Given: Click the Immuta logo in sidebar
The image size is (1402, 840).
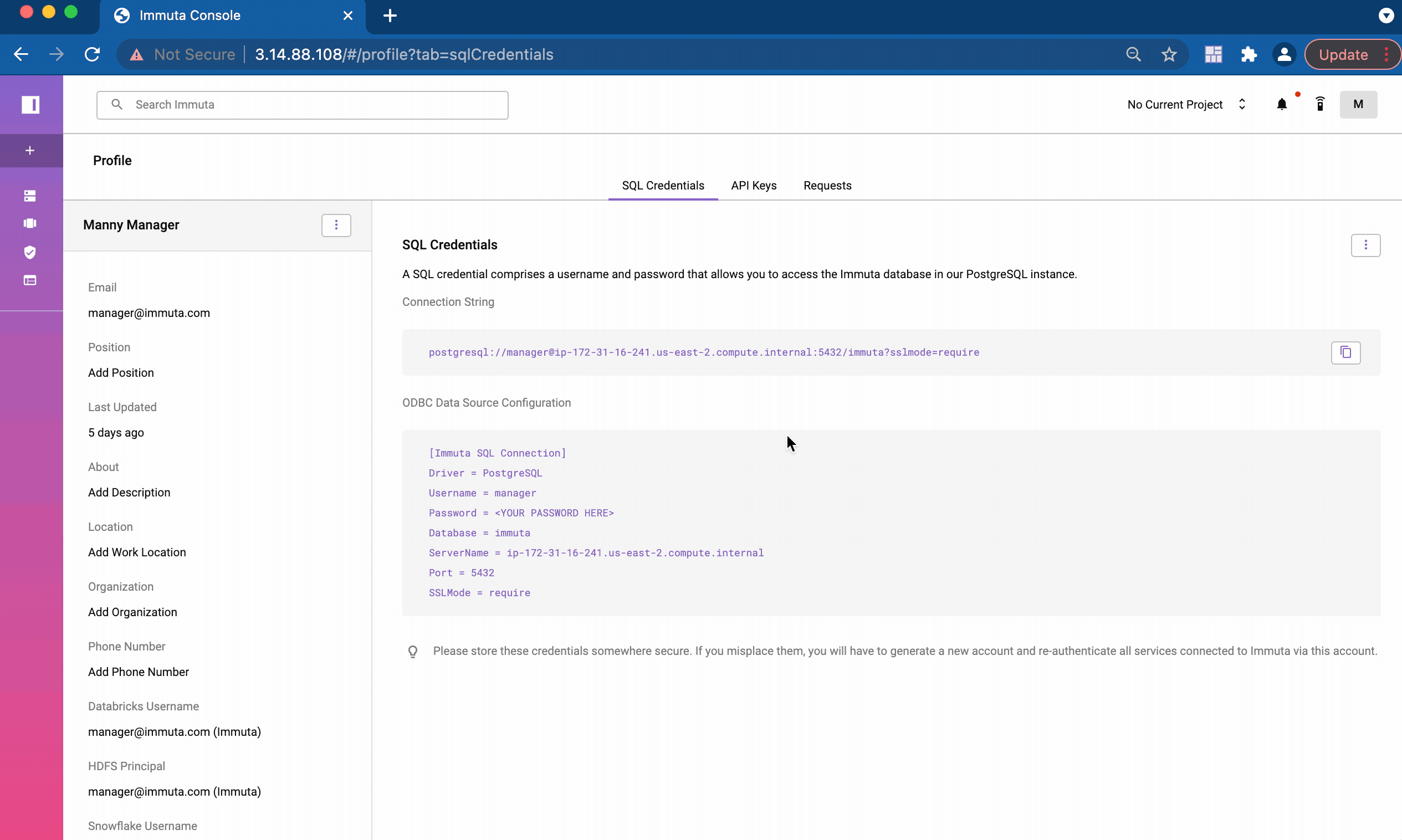Looking at the screenshot, I should 30,105.
